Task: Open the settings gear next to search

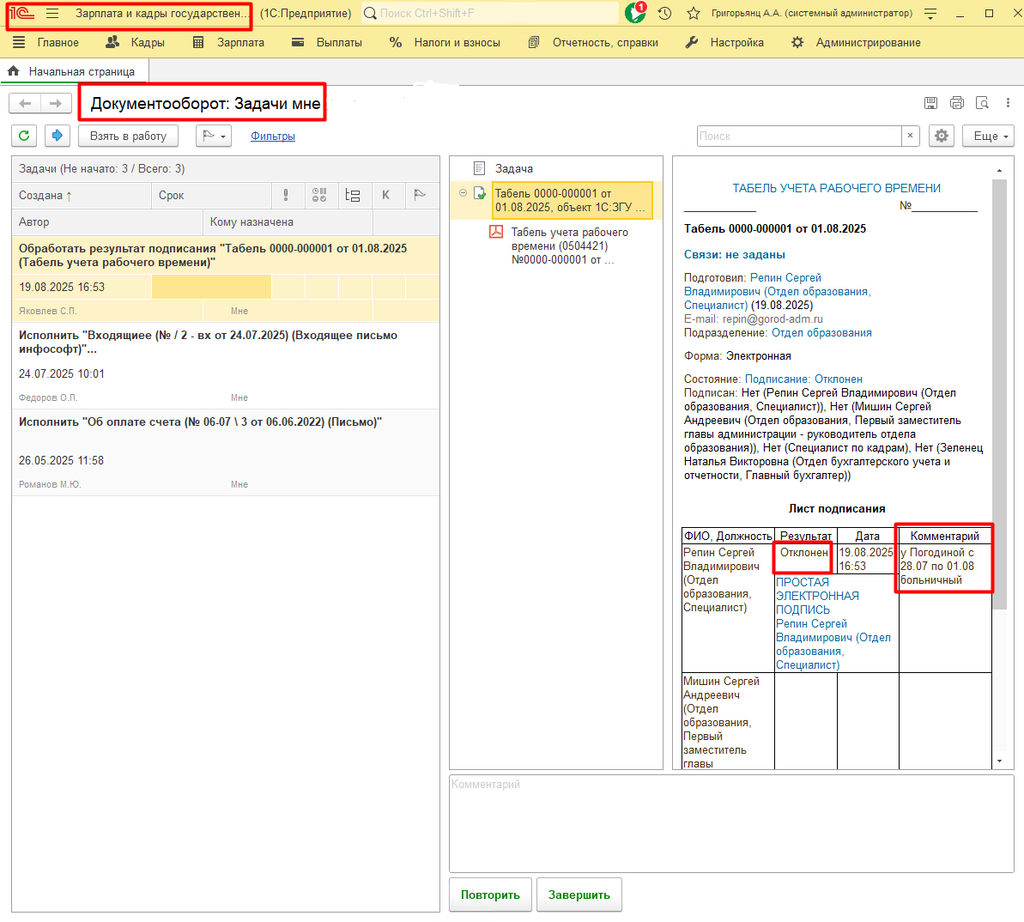Action: [x=940, y=136]
